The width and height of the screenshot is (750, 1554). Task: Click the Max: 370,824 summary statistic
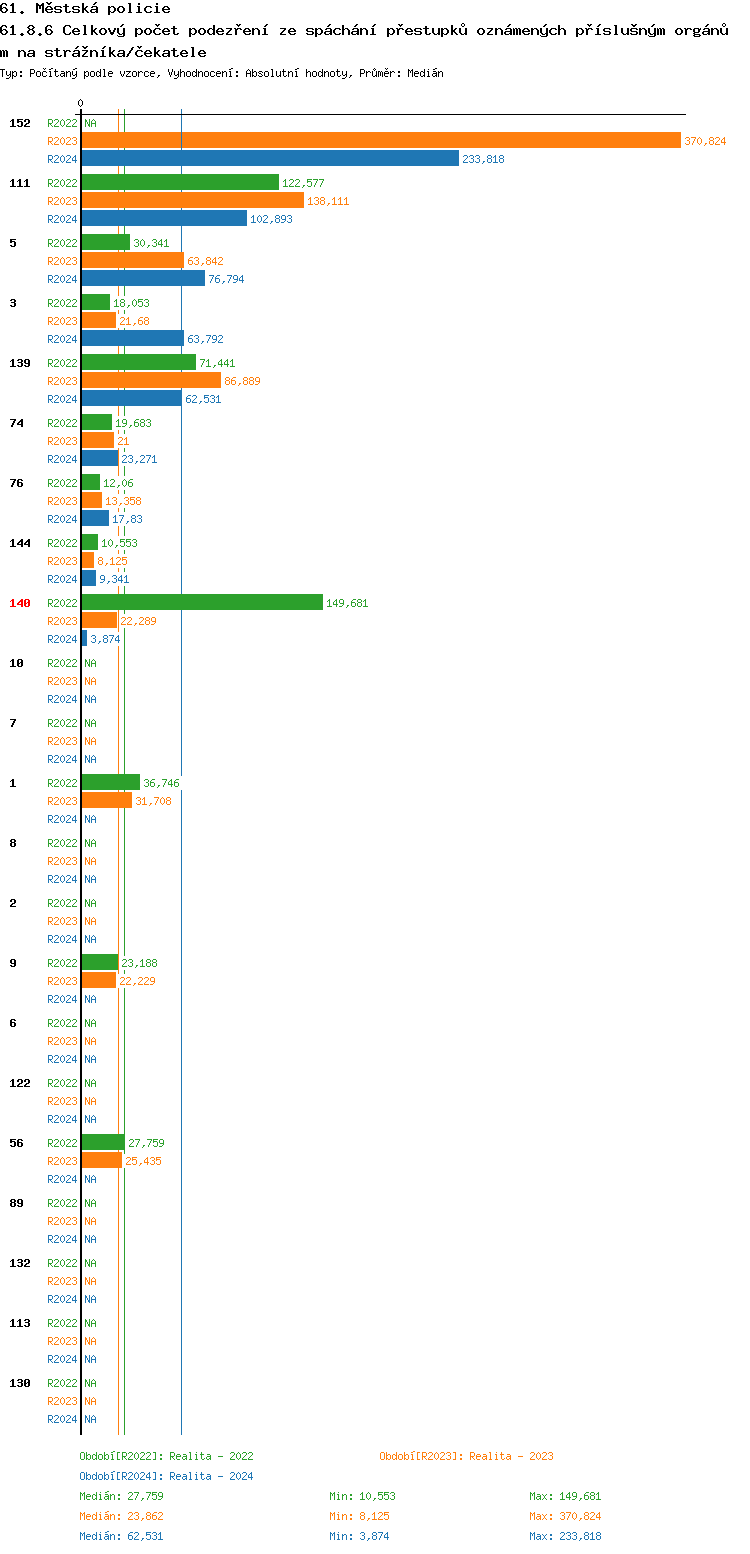pyautogui.click(x=565, y=1516)
